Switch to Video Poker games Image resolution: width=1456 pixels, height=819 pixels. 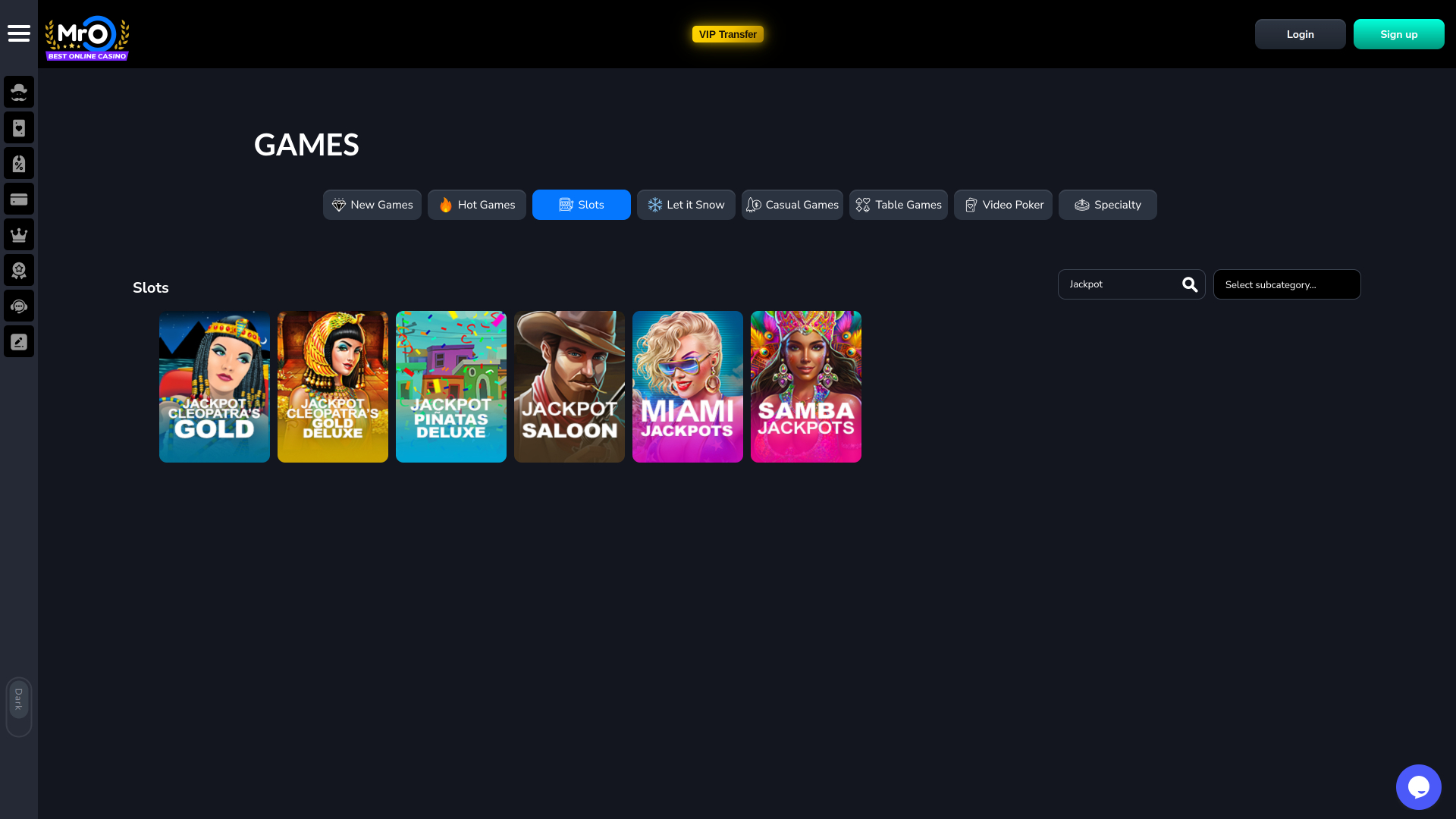[1003, 204]
